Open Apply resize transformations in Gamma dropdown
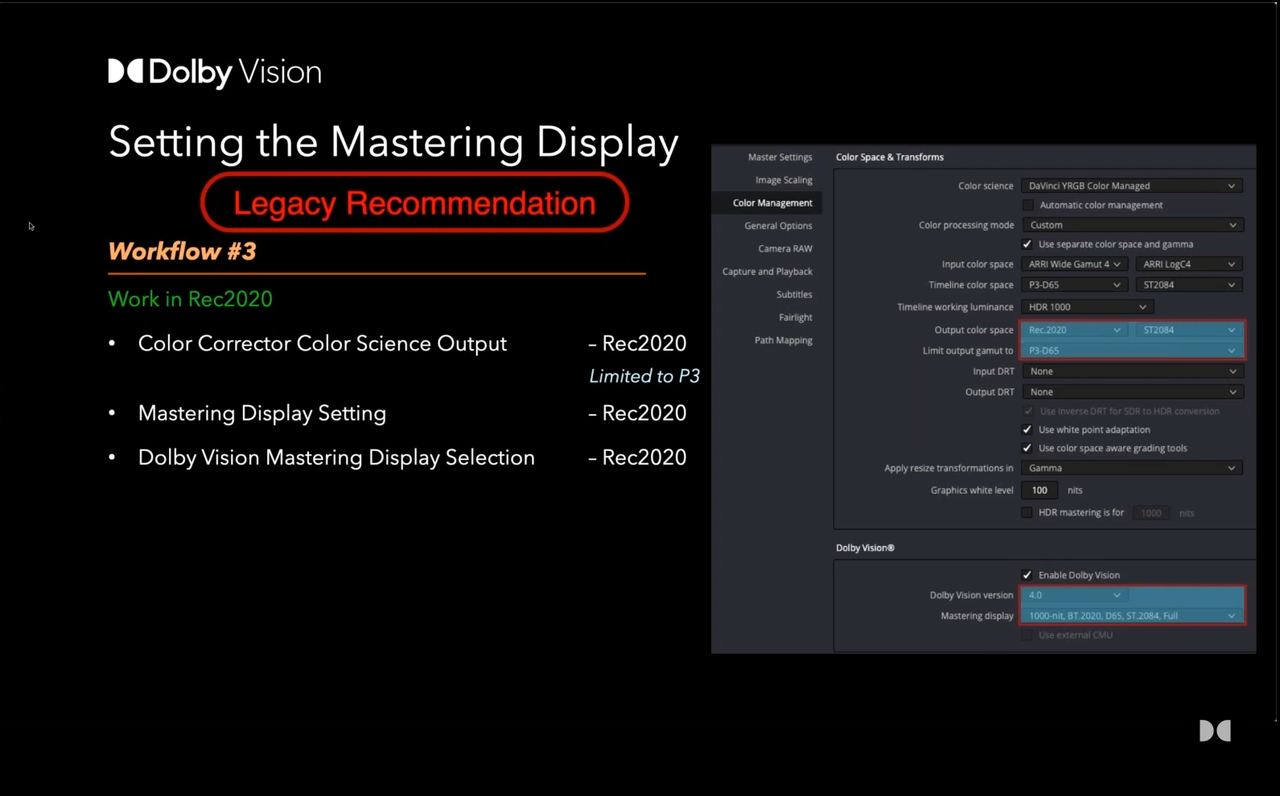1280x796 pixels. pyautogui.click(x=1132, y=468)
